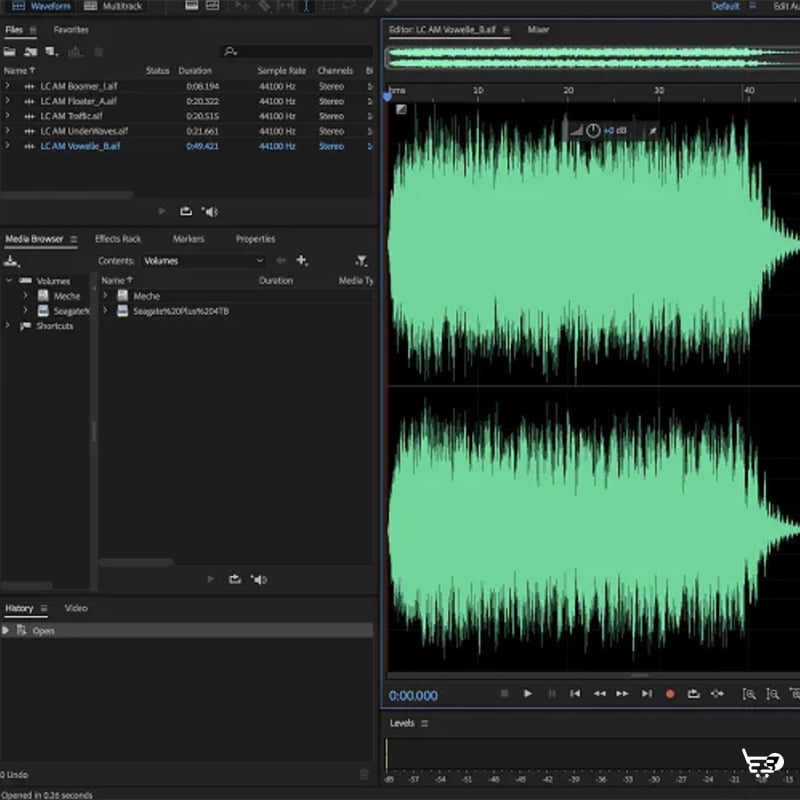The height and width of the screenshot is (800, 800).
Task: Click the fade-in handle on waveform
Action: tap(401, 109)
